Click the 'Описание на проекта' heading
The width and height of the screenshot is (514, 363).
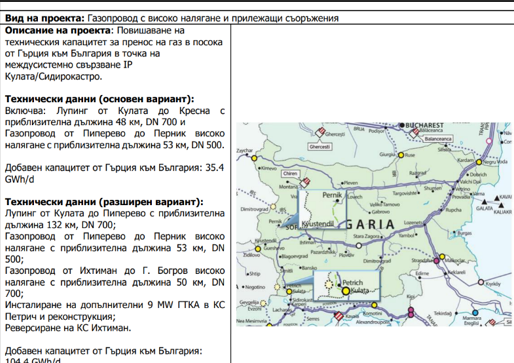point(57,30)
